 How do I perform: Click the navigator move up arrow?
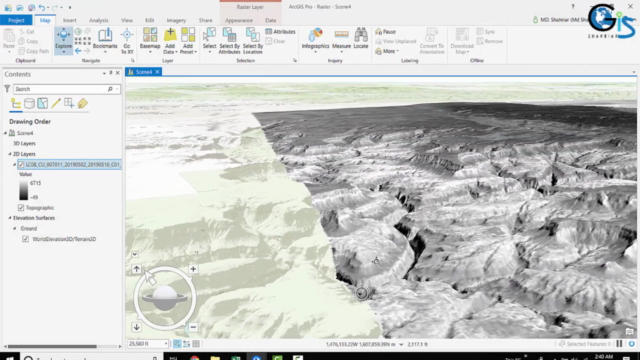click(x=136, y=269)
